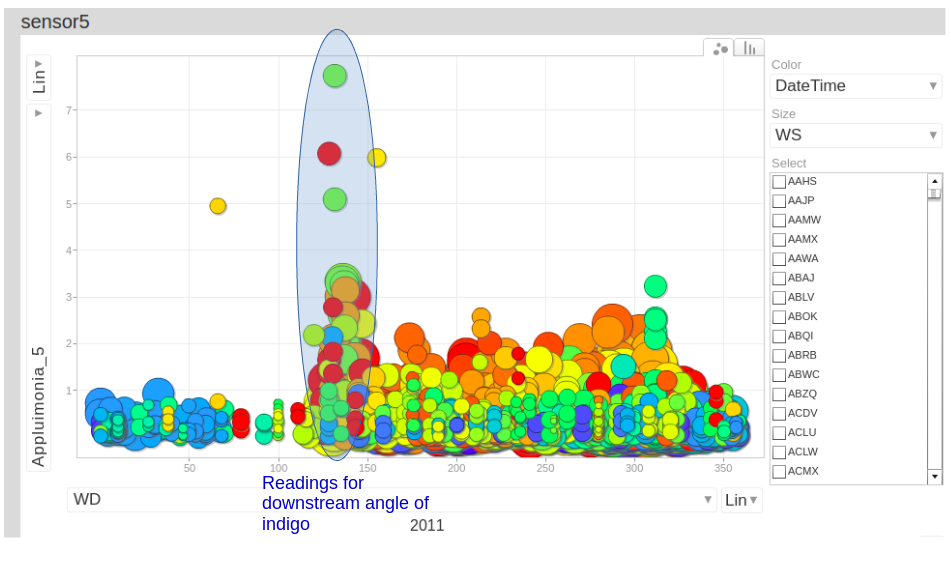
Task: Enable the ABLV checkbox
Action: pyautogui.click(x=779, y=297)
